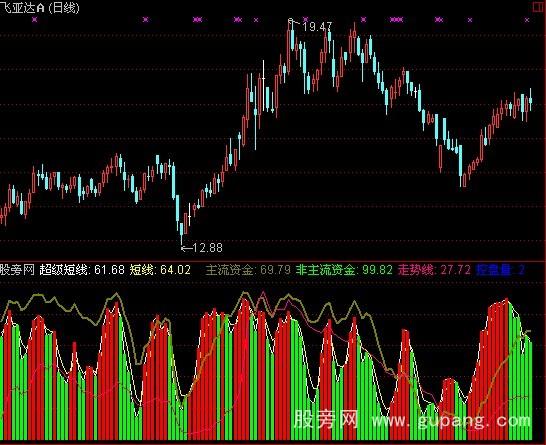Select the blue 控盘量 indicator label
The image size is (546, 445).
(500, 270)
